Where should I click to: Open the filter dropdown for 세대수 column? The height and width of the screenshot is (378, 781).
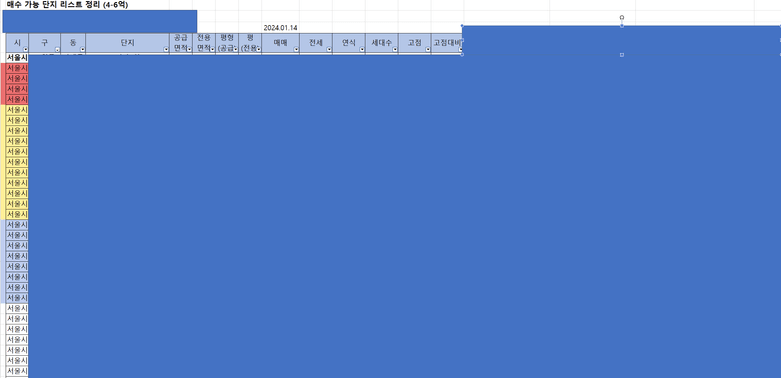tap(394, 50)
